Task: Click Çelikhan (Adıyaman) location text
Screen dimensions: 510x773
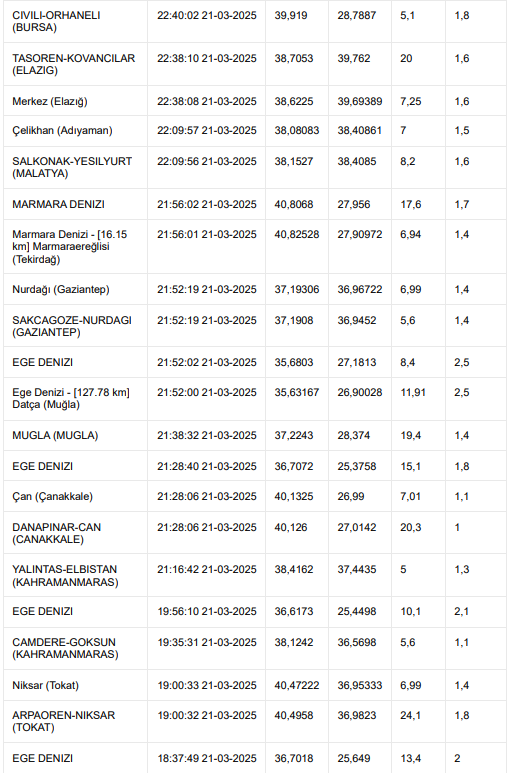Action: click(x=62, y=130)
